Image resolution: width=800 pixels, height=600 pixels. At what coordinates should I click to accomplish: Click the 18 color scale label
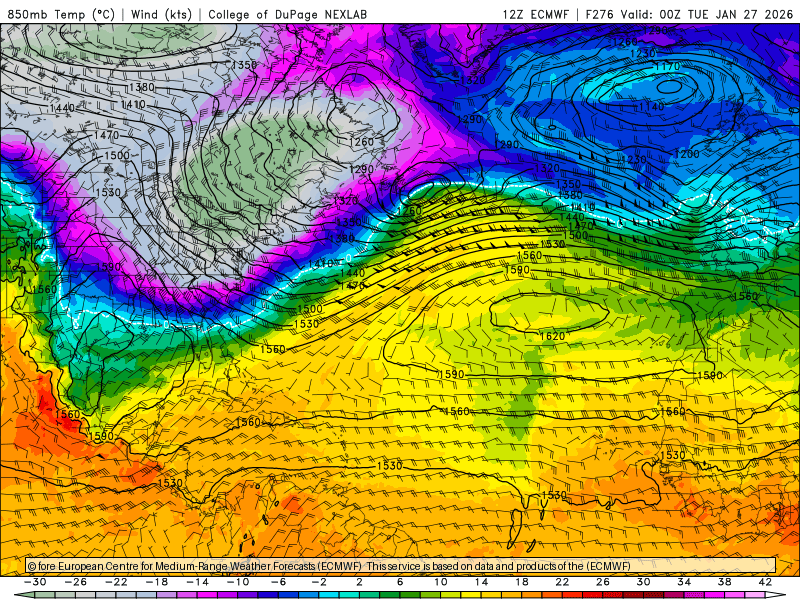521,582
